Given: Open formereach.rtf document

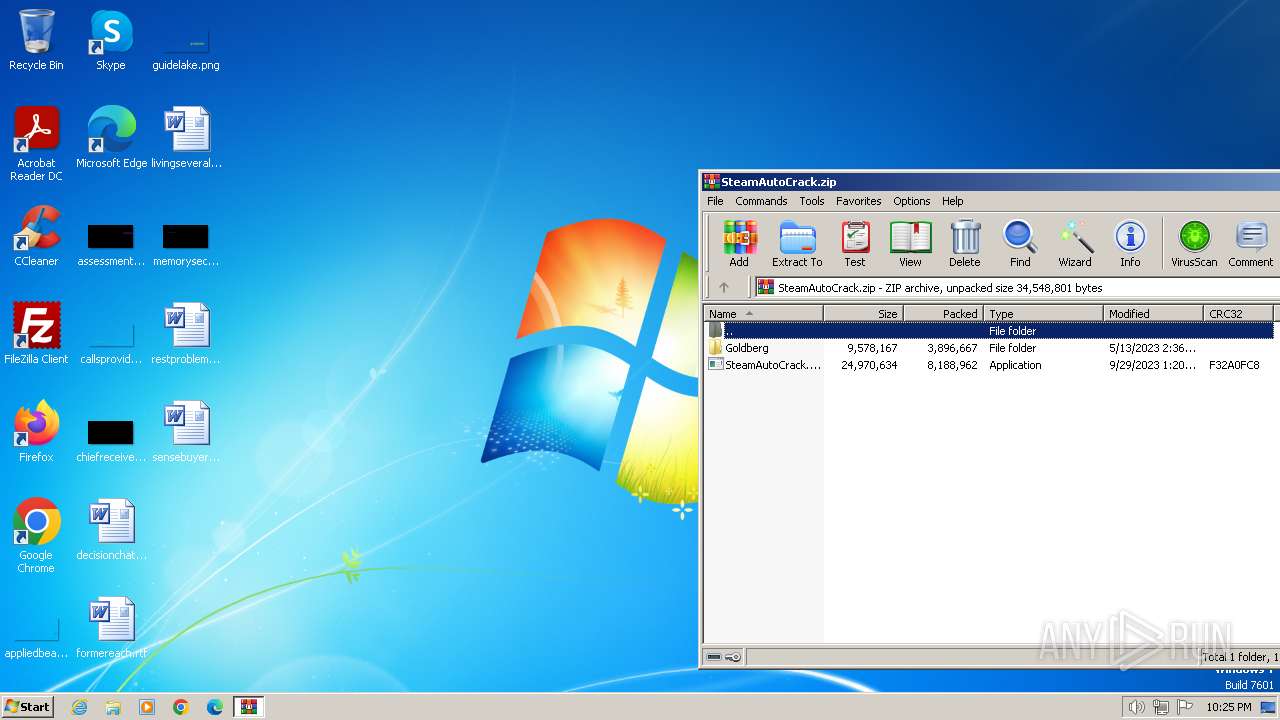Looking at the screenshot, I should coord(111,628).
